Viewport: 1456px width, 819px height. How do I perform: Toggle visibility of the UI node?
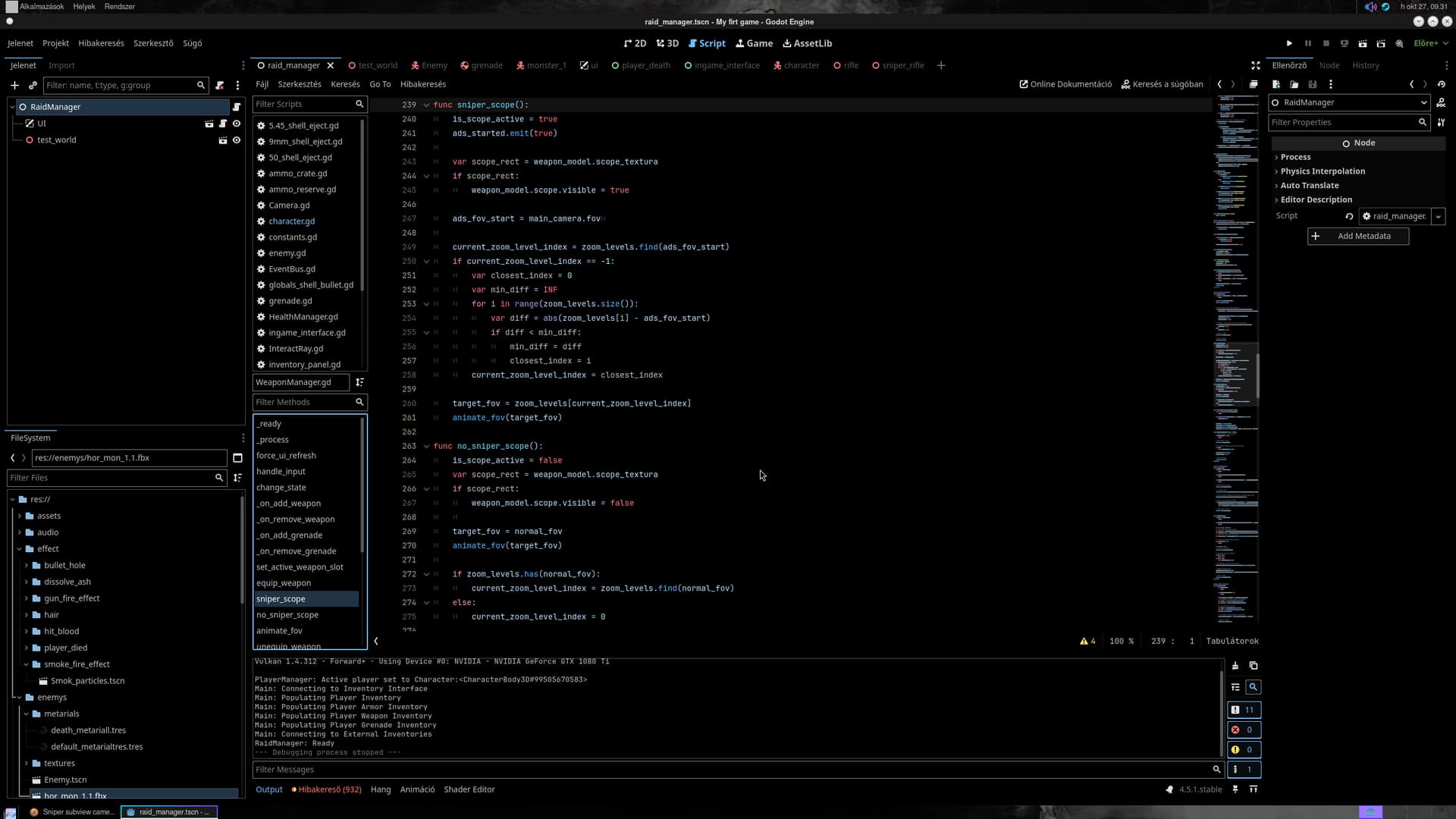tap(237, 124)
